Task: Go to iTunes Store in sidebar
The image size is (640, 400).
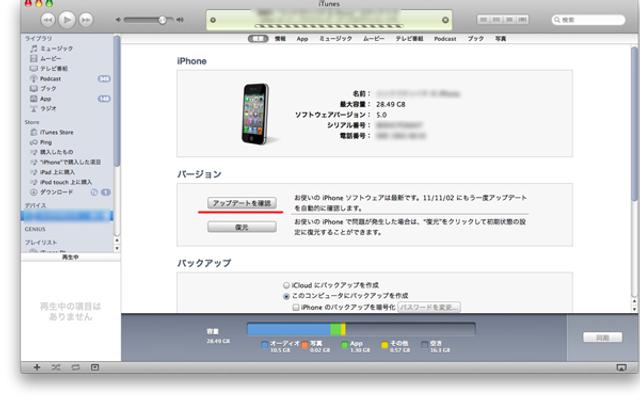Action: point(56,132)
